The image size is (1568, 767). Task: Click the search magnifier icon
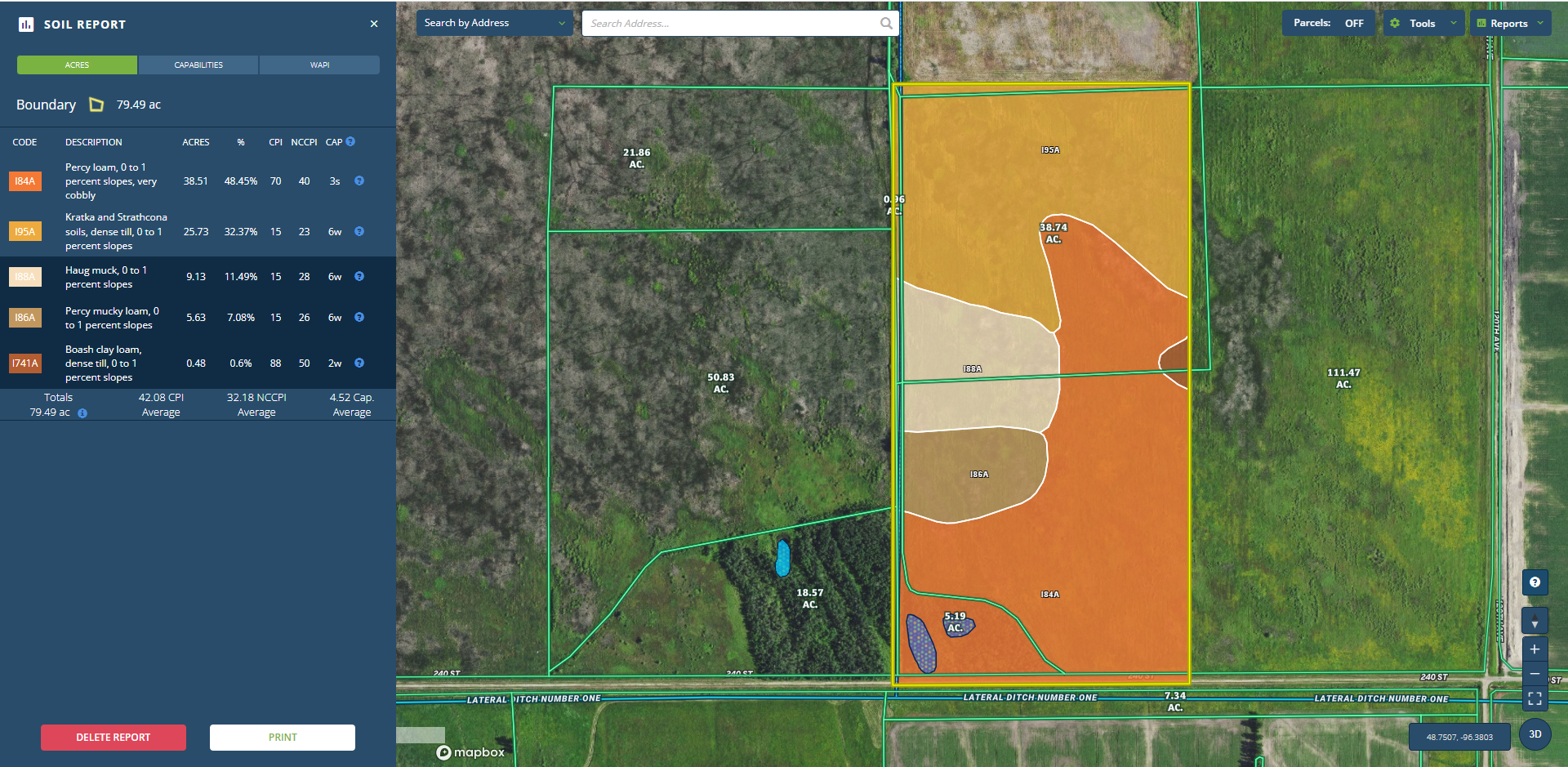point(886,24)
